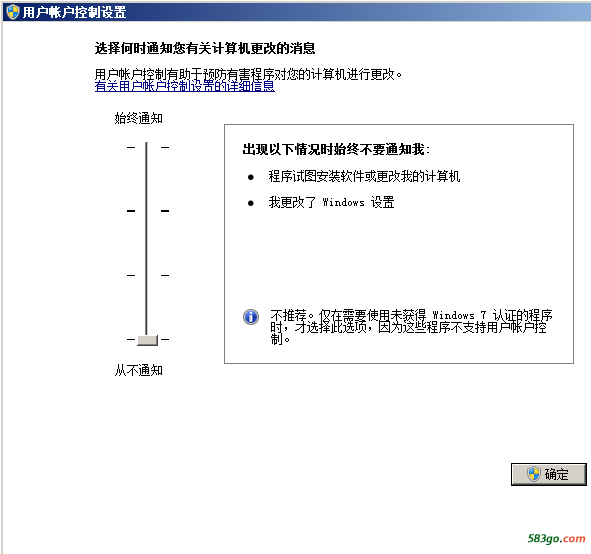591x554 pixels.
Task: Click the left tick mark at second level
Action: [131, 211]
